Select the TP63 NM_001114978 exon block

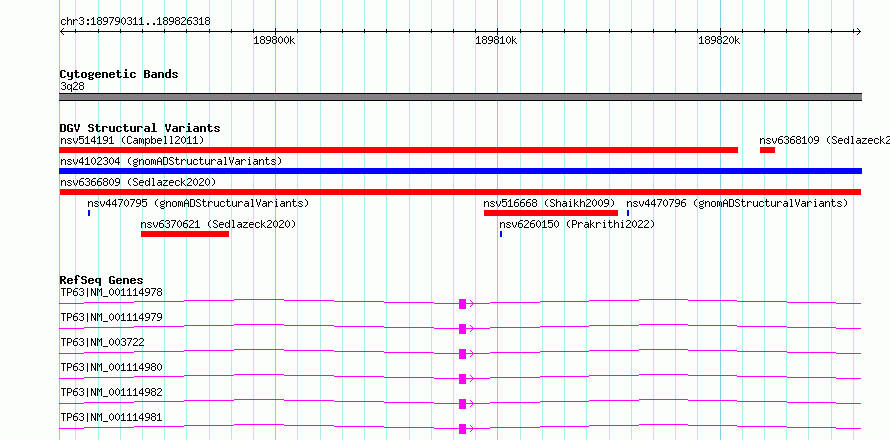coord(463,304)
